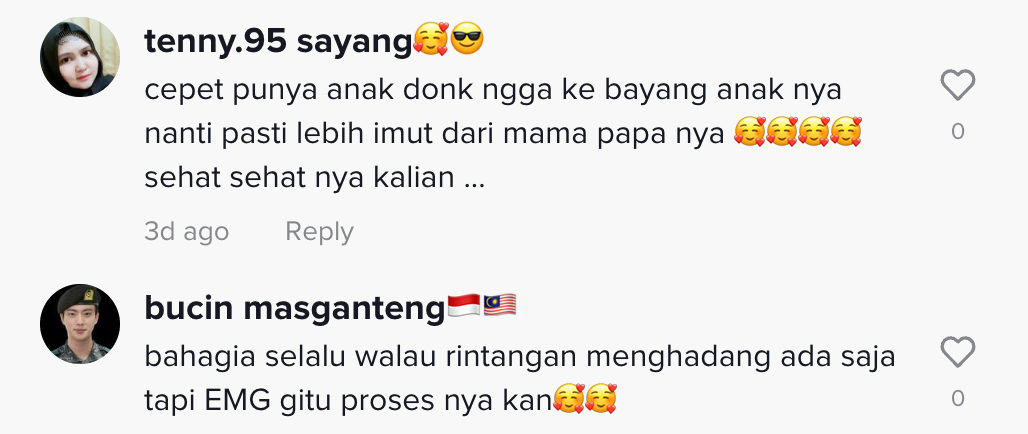The height and width of the screenshot is (434, 1028).
Task: Like the comment by tenny.95 sayang
Action: pyautogui.click(x=957, y=85)
